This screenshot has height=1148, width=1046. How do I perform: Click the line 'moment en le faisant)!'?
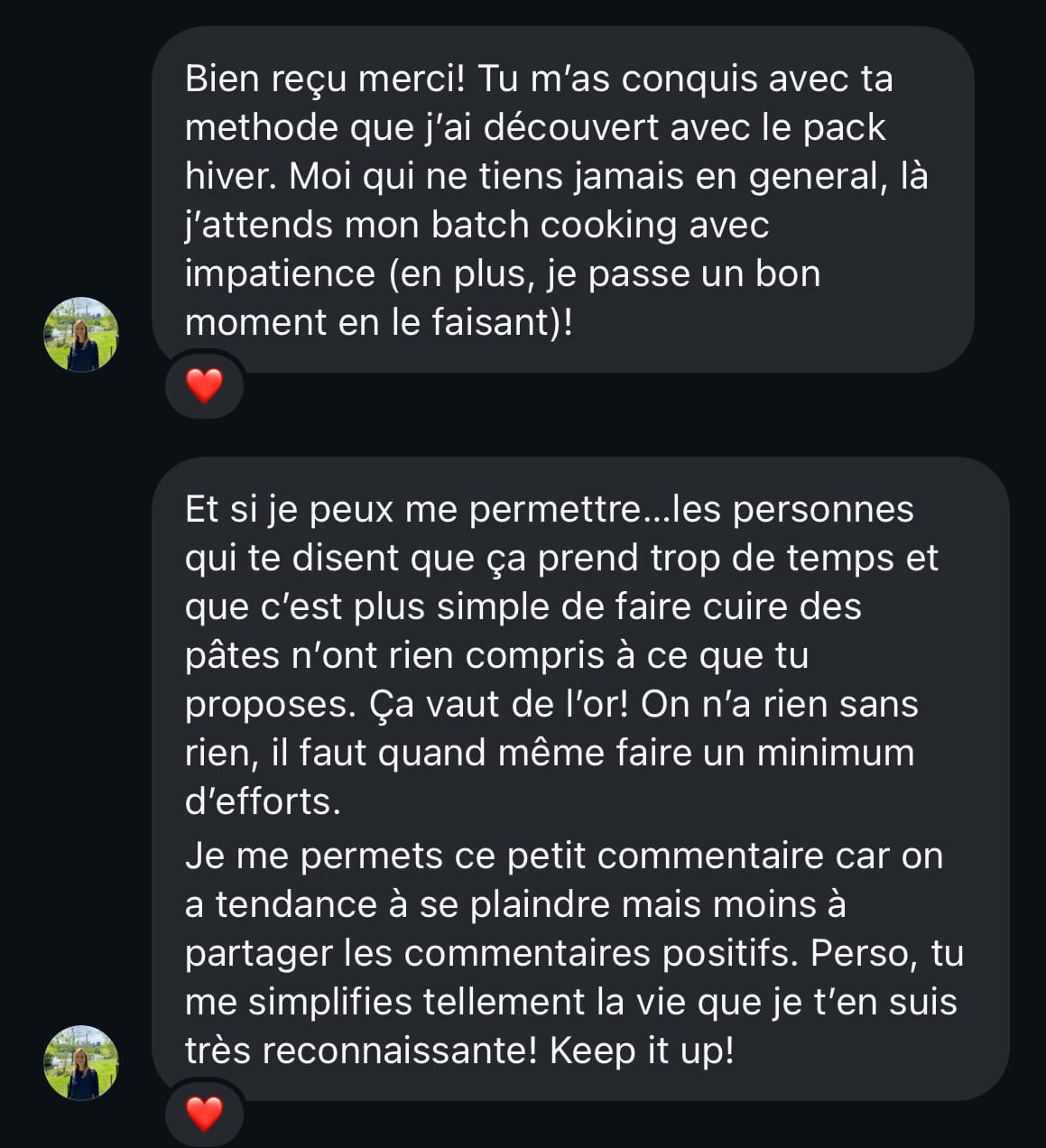tap(379, 322)
